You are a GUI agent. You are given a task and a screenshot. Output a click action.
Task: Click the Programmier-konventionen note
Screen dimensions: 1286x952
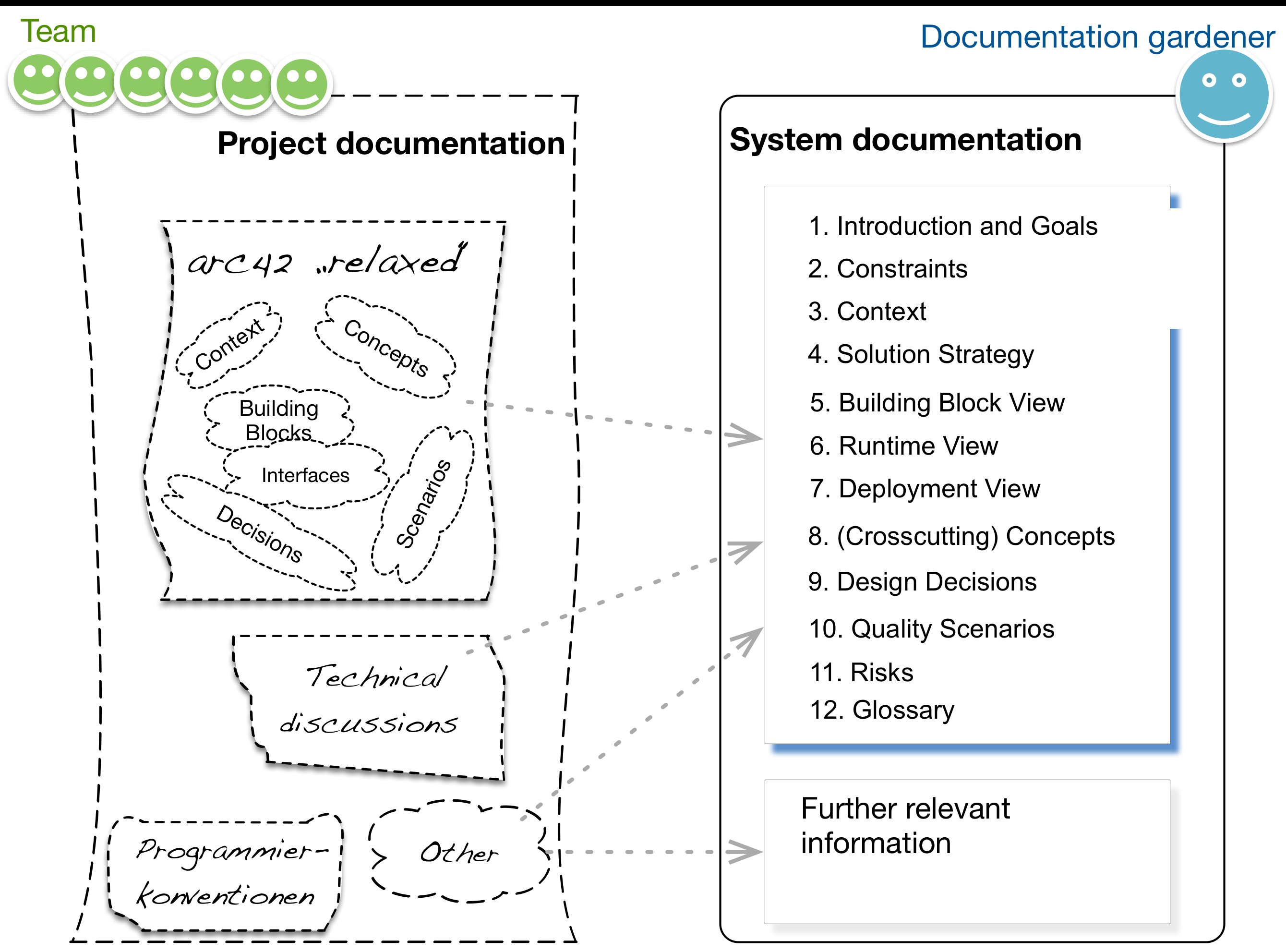pos(226,873)
